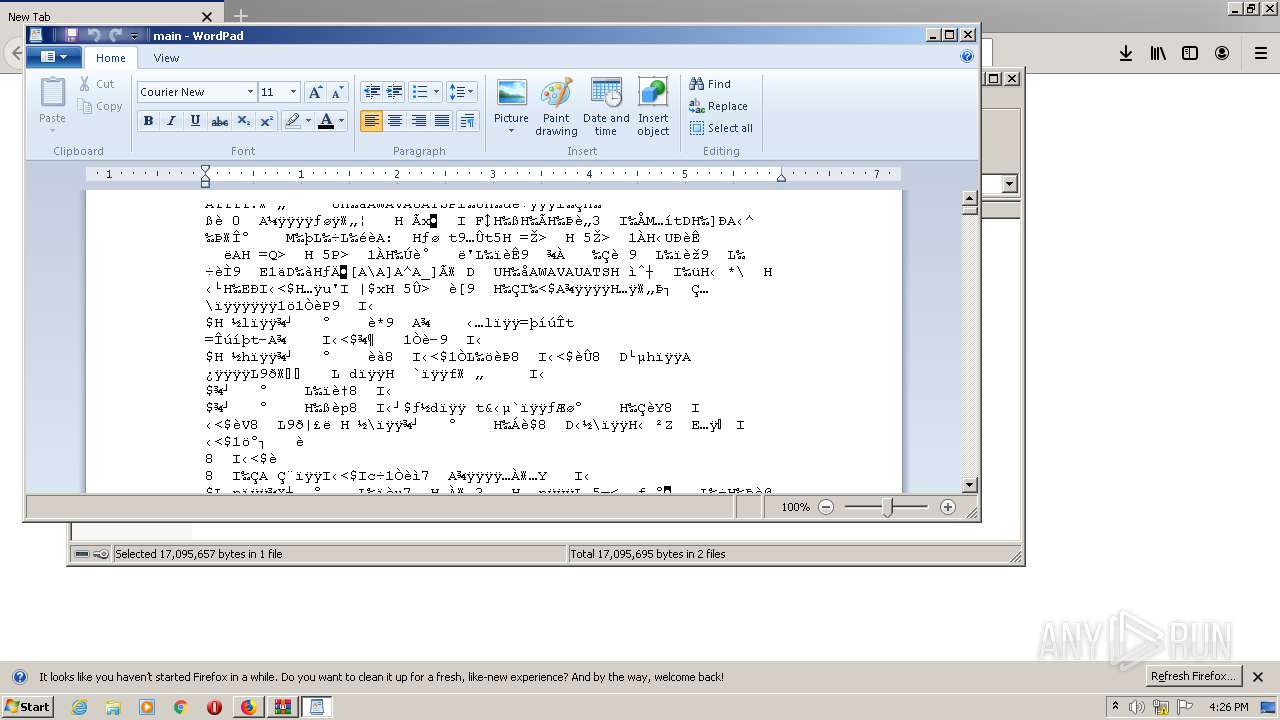
Task: Click the Cut scissors command
Action: click(x=97, y=84)
